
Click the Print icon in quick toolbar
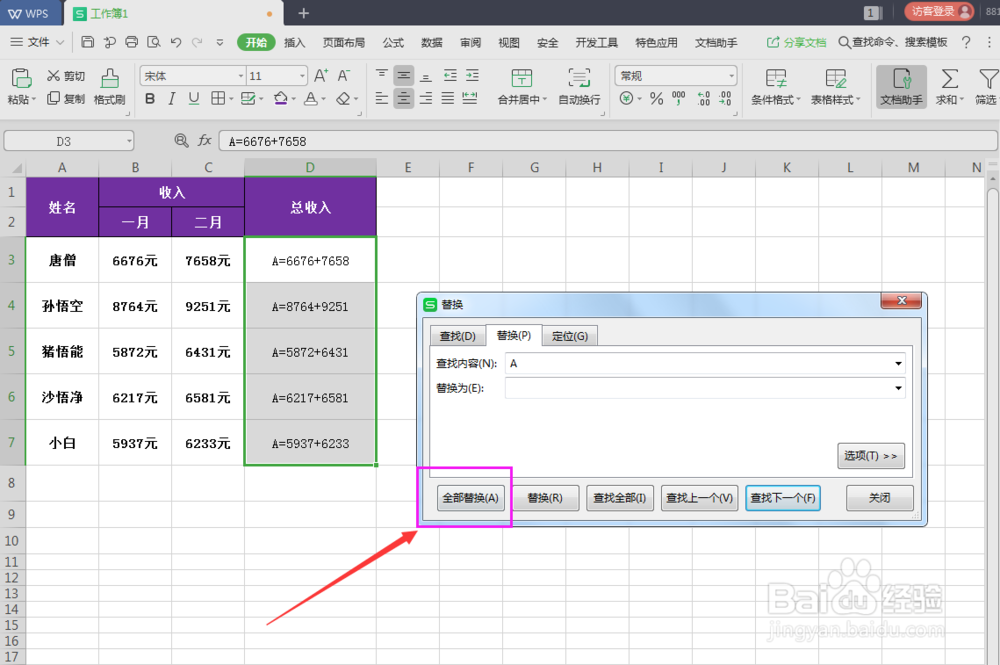131,42
